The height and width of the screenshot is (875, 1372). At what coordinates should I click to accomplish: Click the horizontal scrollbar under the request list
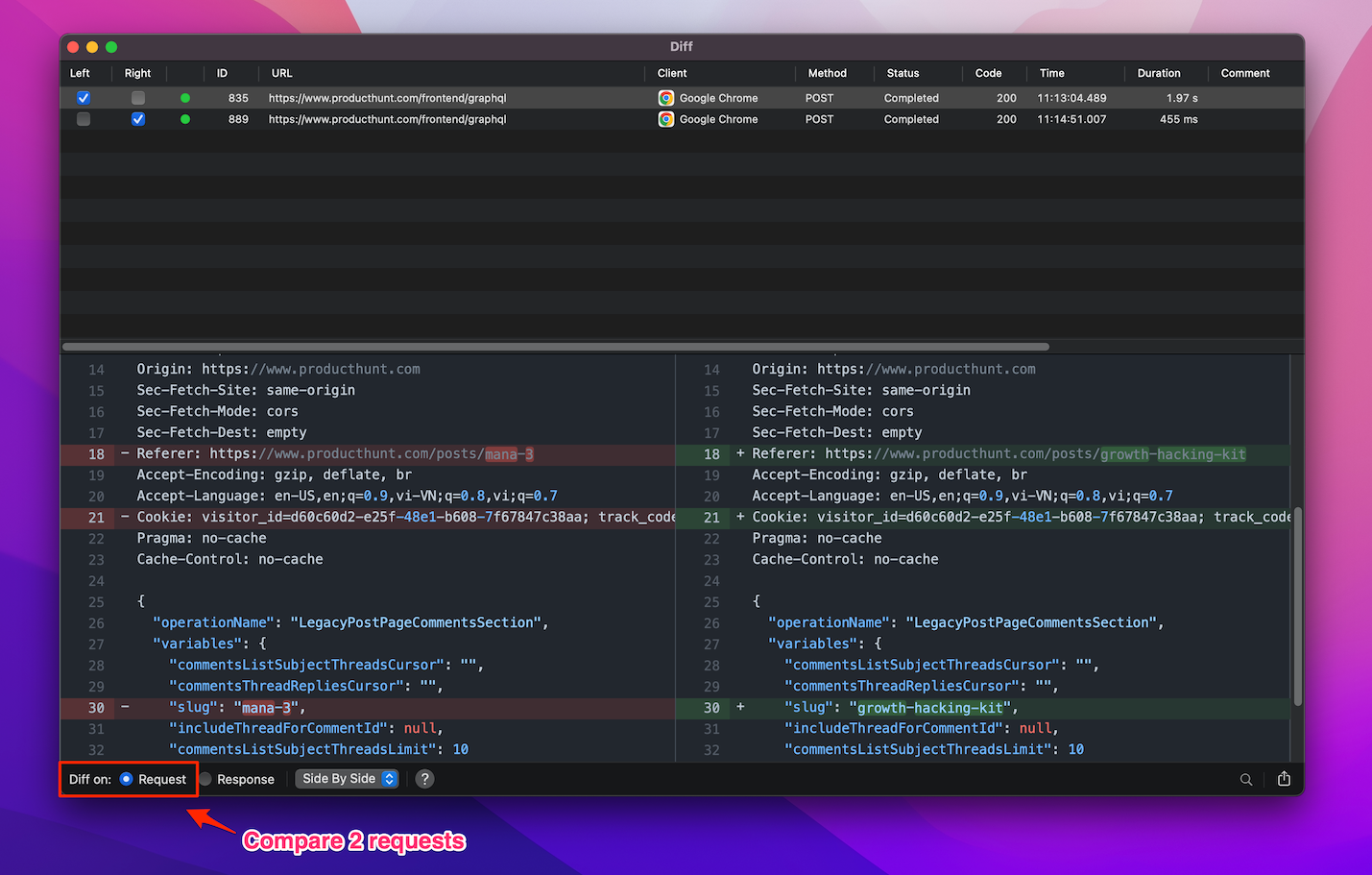[556, 347]
